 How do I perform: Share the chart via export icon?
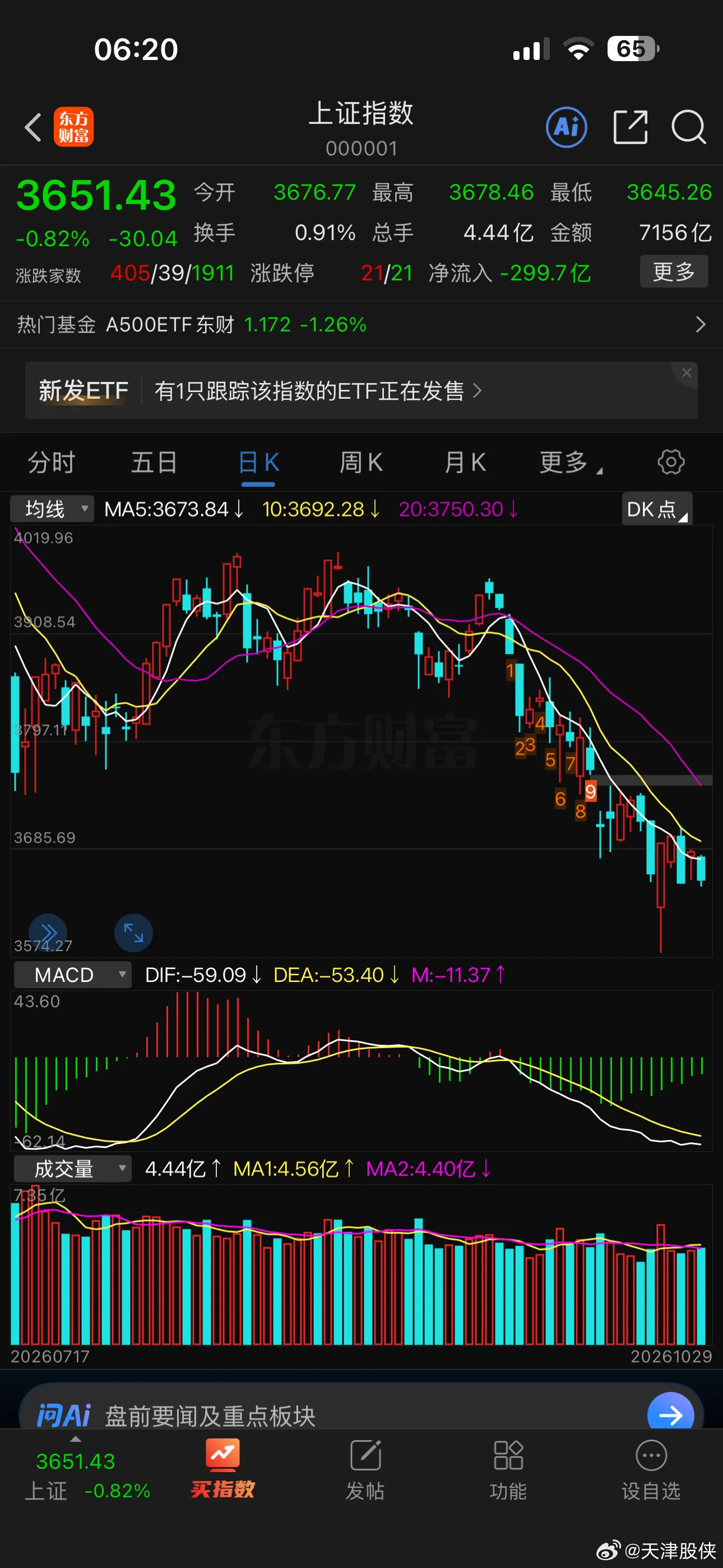point(630,127)
